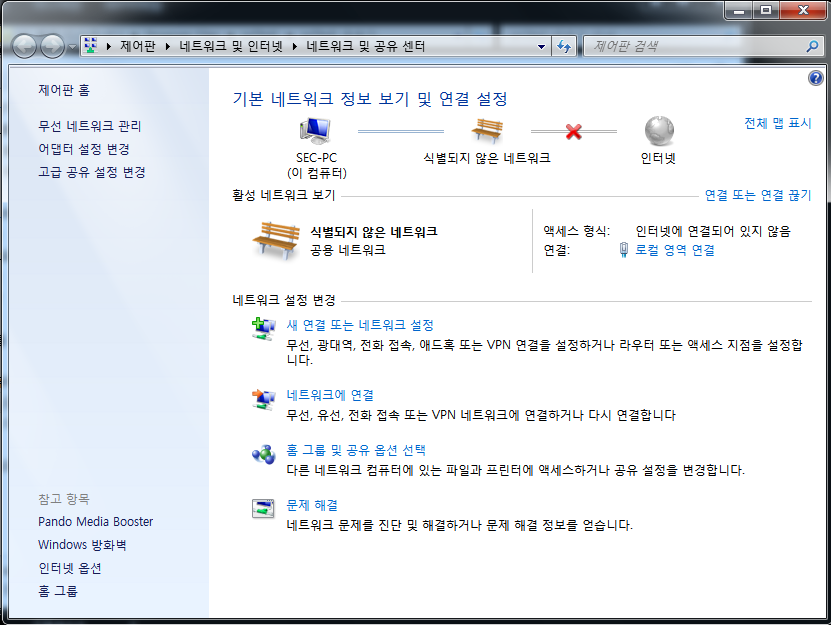Open Windows 방화벽 in the left pane

[82, 545]
